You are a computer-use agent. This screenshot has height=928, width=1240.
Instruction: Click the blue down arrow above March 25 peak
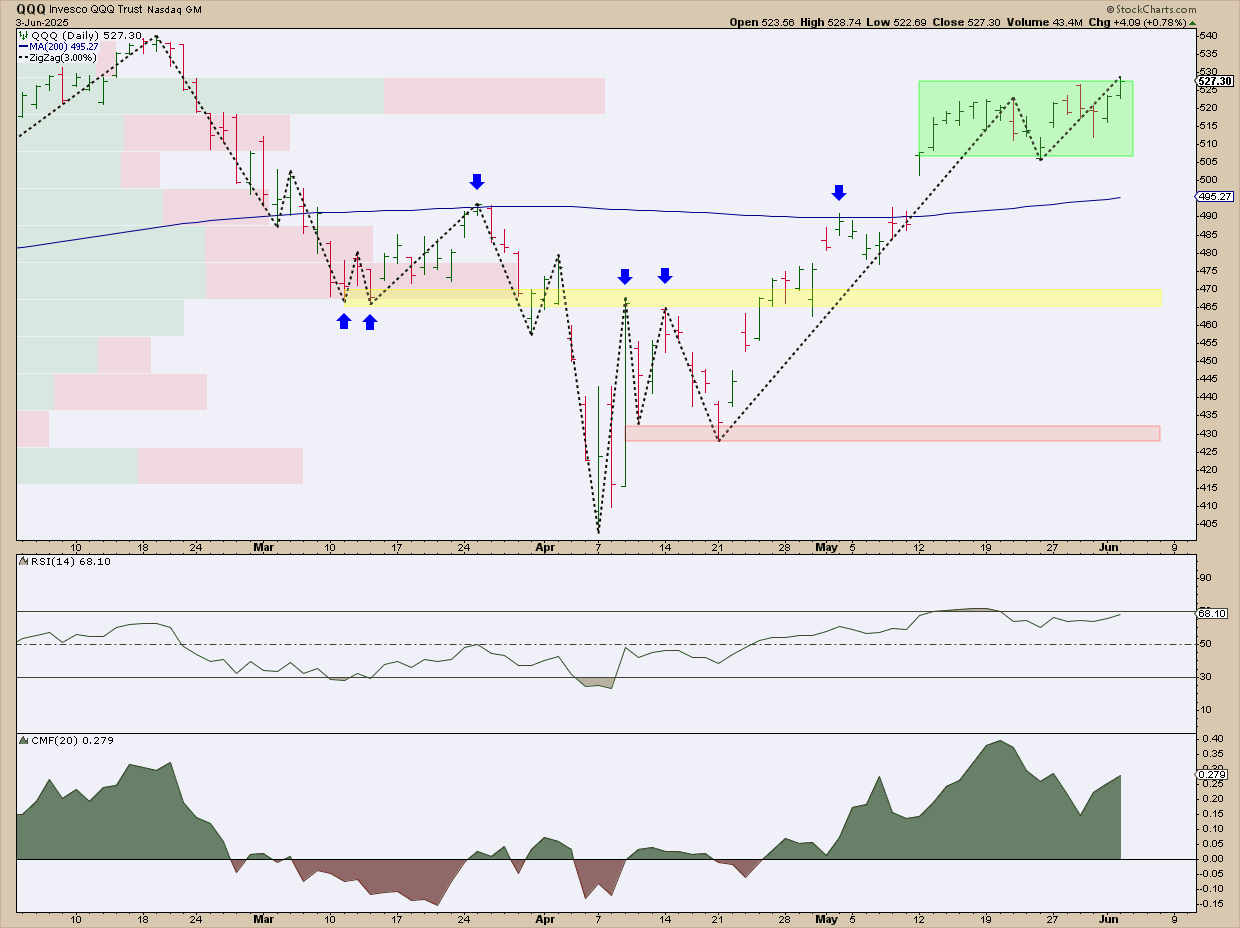(477, 181)
